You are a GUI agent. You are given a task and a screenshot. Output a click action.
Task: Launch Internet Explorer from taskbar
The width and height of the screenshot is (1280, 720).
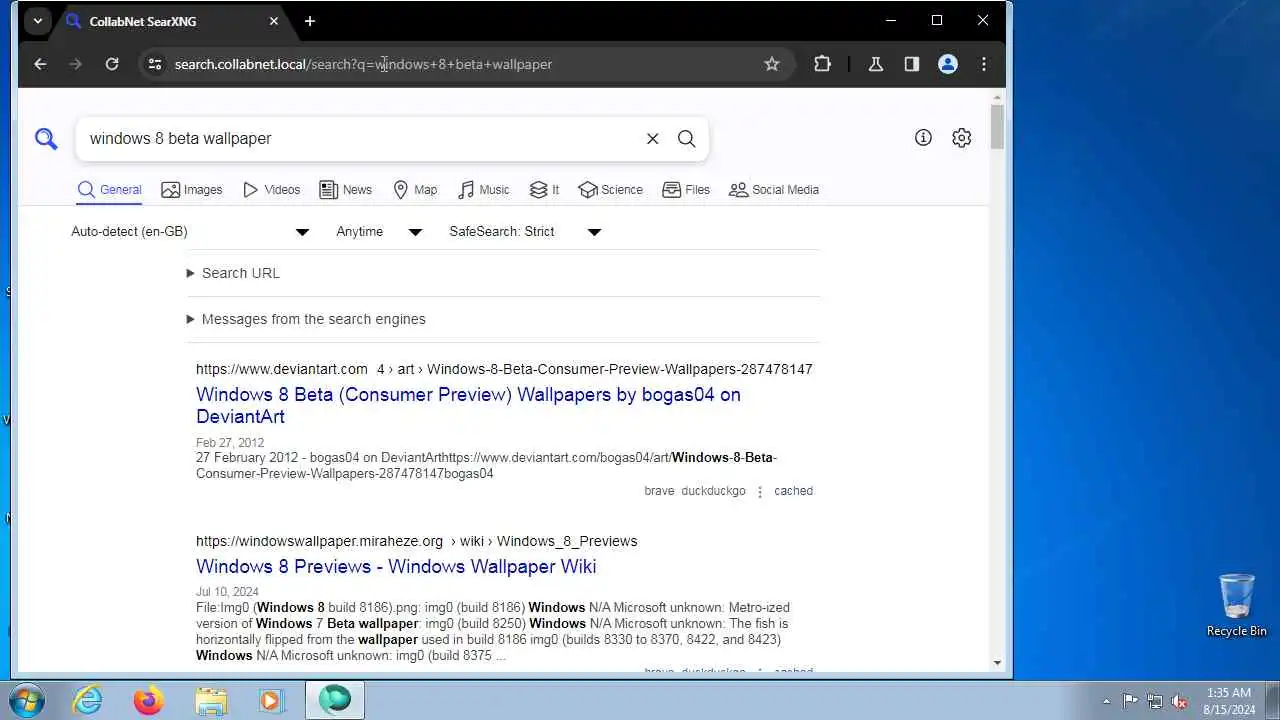pyautogui.click(x=88, y=700)
